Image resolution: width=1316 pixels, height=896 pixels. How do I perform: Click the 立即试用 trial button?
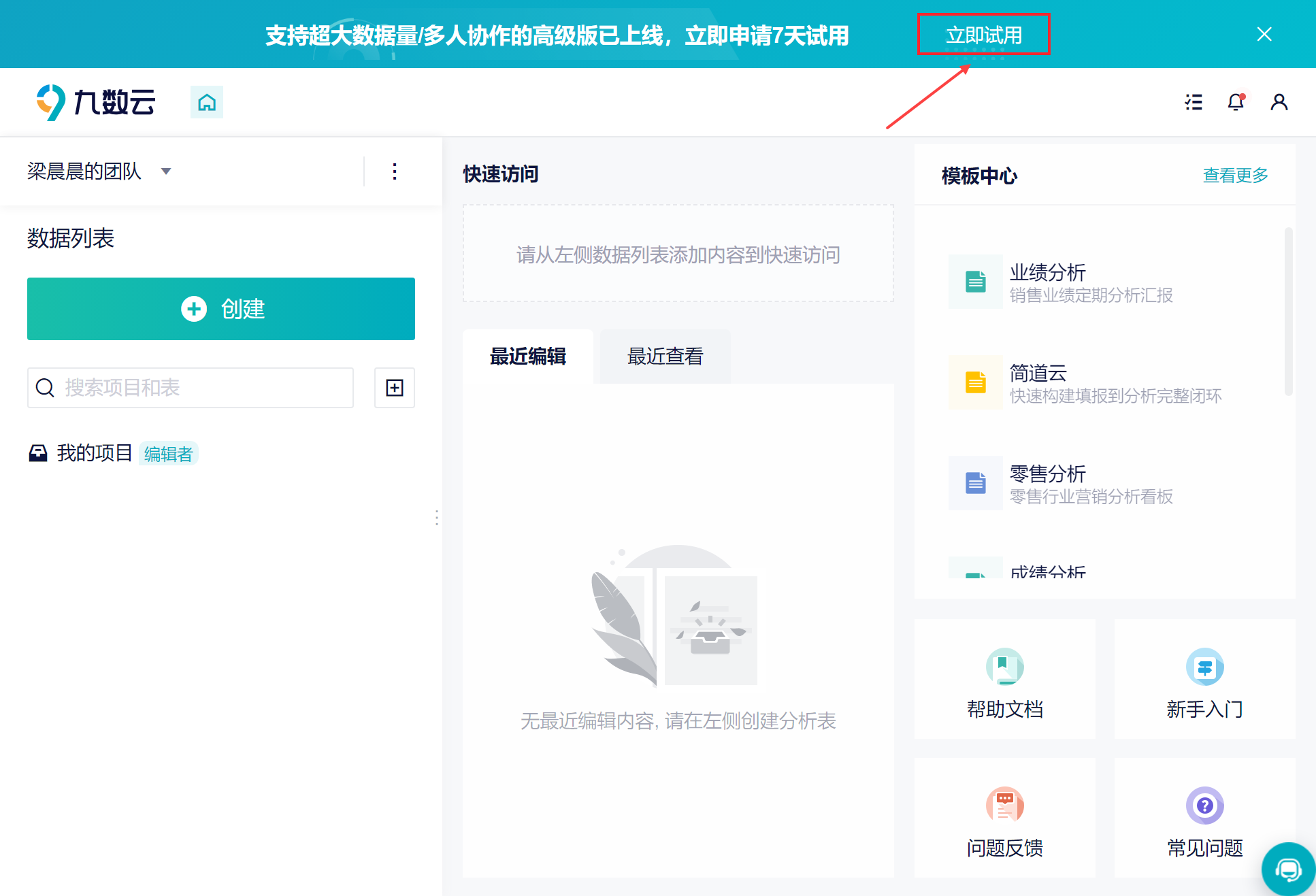pyautogui.click(x=983, y=35)
